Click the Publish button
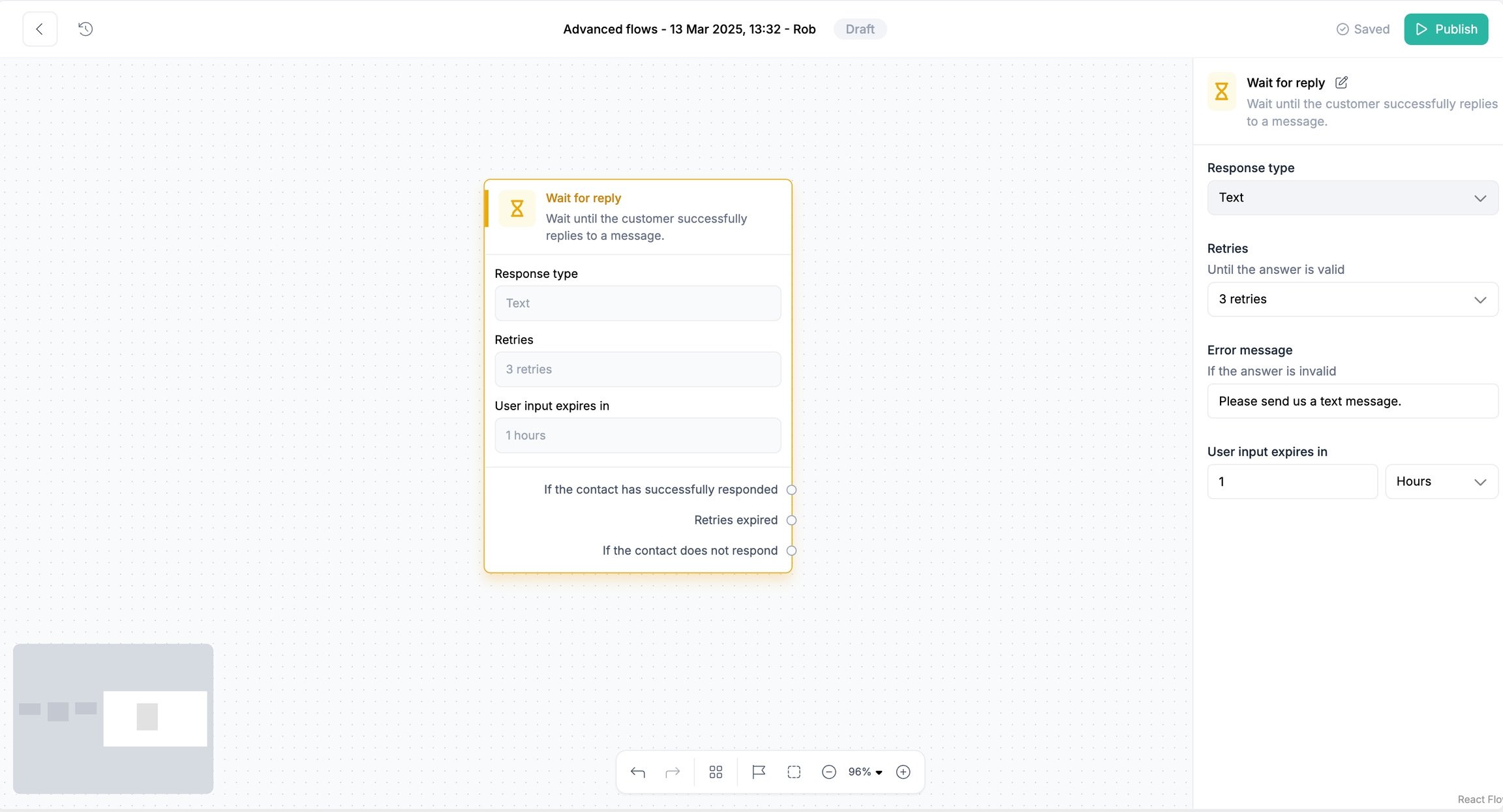 coord(1446,29)
